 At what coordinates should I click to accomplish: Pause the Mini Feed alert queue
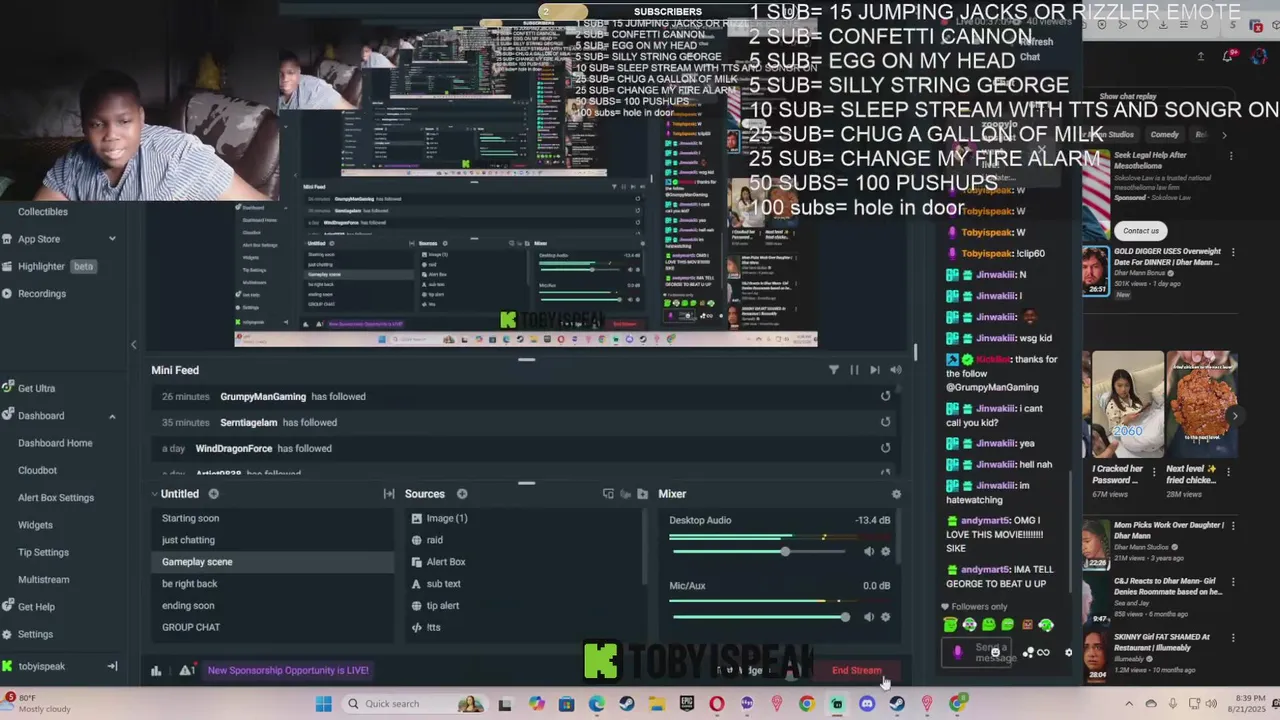click(x=854, y=370)
